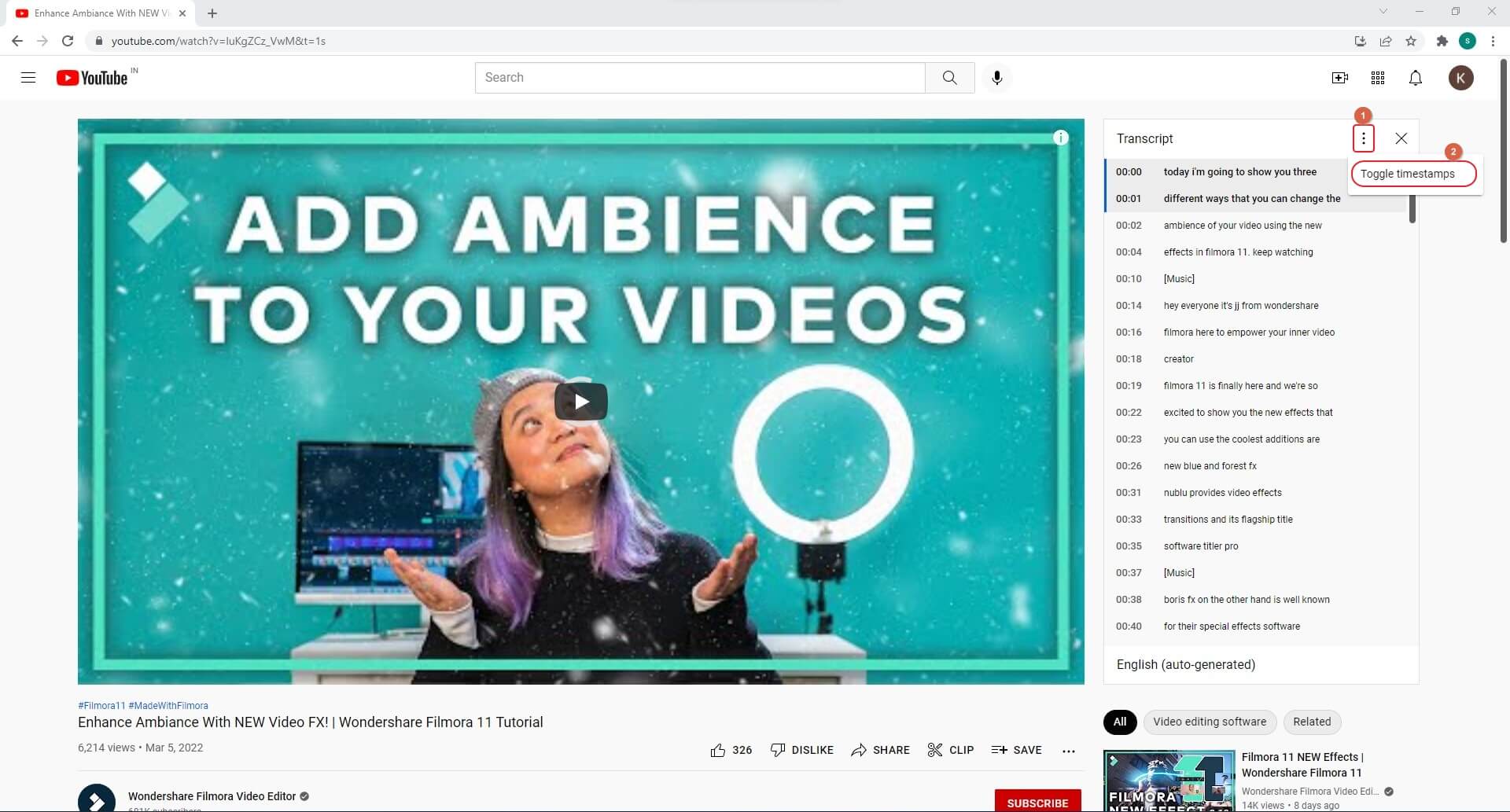Click the #MadeWithFilmora hashtag
The width and height of the screenshot is (1510, 812).
(168, 706)
